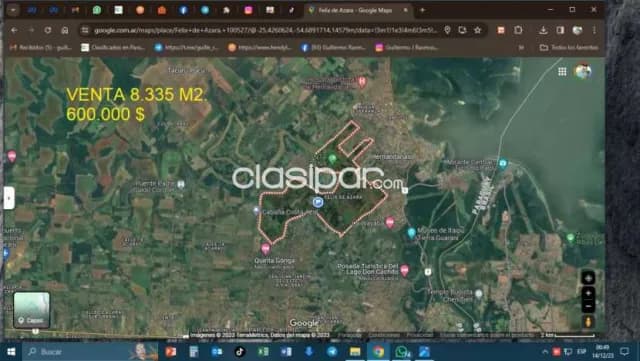The width and height of the screenshot is (640, 361).
Task: Activate the Street View pegman
Action: (588, 322)
